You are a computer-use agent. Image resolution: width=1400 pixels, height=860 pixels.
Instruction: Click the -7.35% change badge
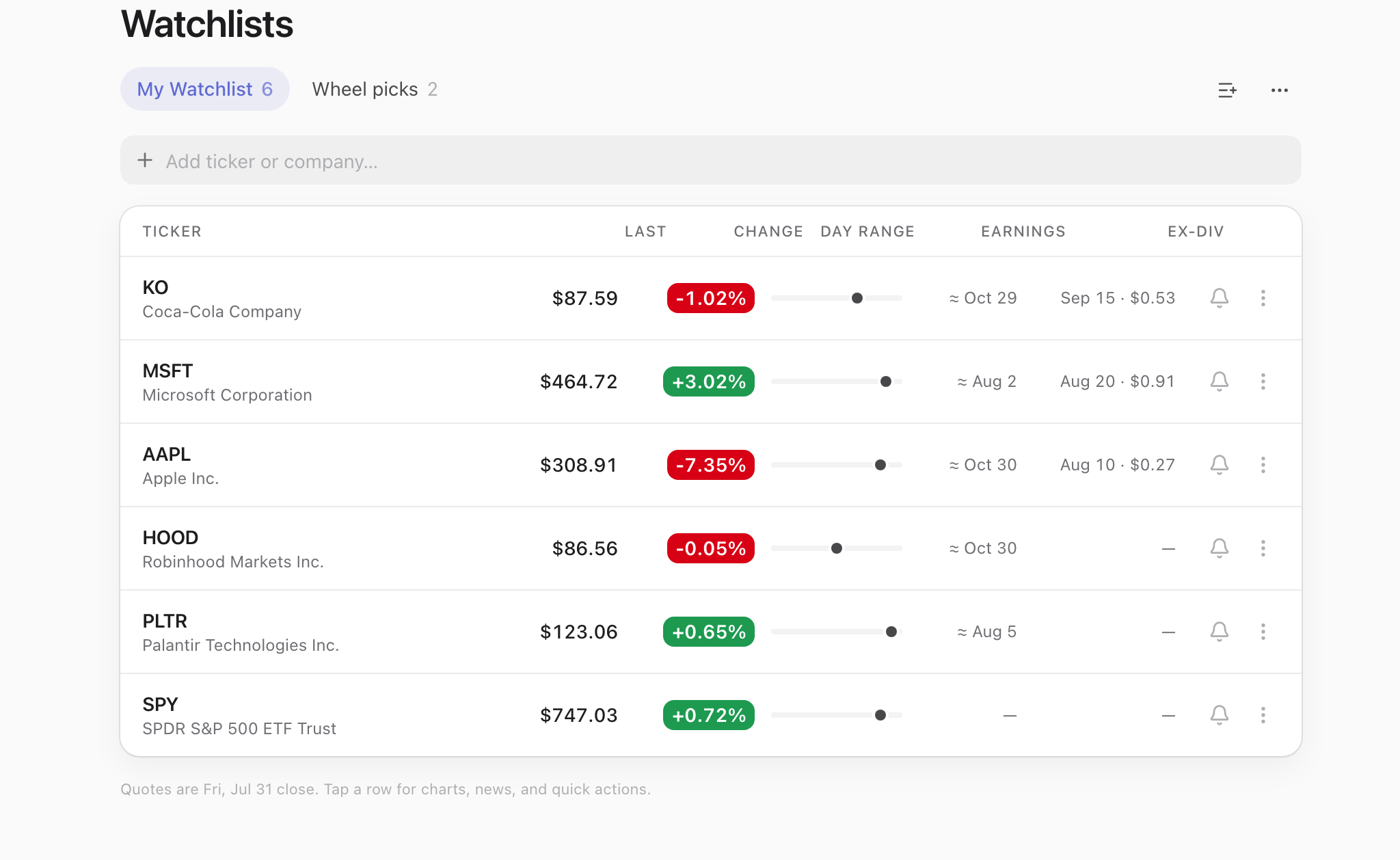click(711, 465)
